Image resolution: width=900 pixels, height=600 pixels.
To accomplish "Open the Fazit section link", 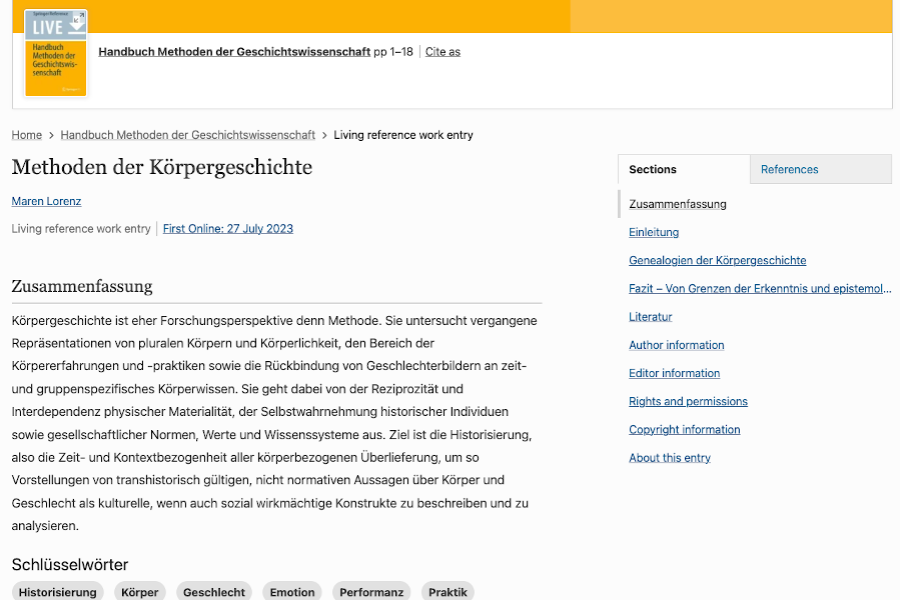I will pyautogui.click(x=759, y=289).
